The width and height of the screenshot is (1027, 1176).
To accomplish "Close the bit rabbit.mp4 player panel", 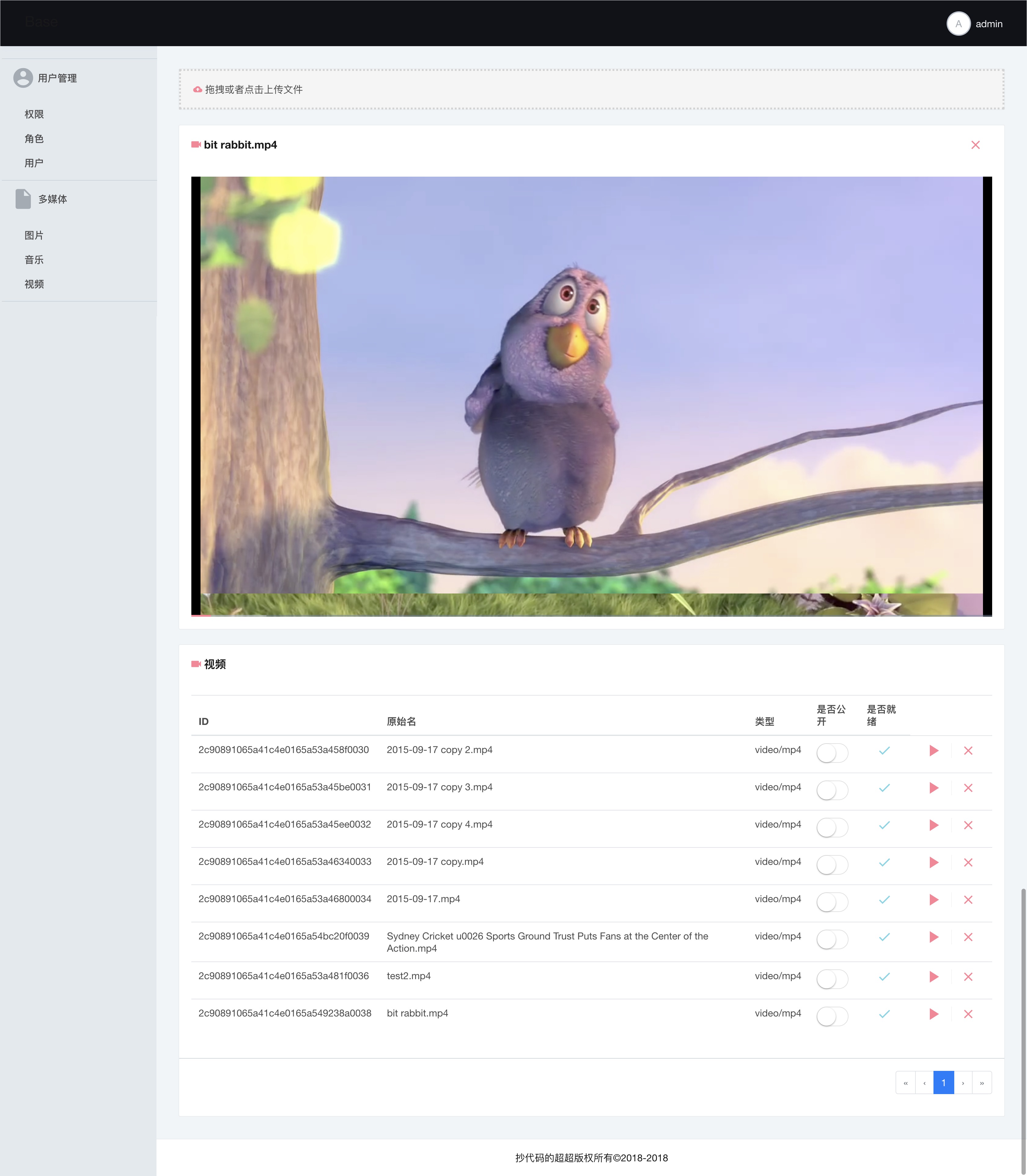I will pyautogui.click(x=975, y=145).
